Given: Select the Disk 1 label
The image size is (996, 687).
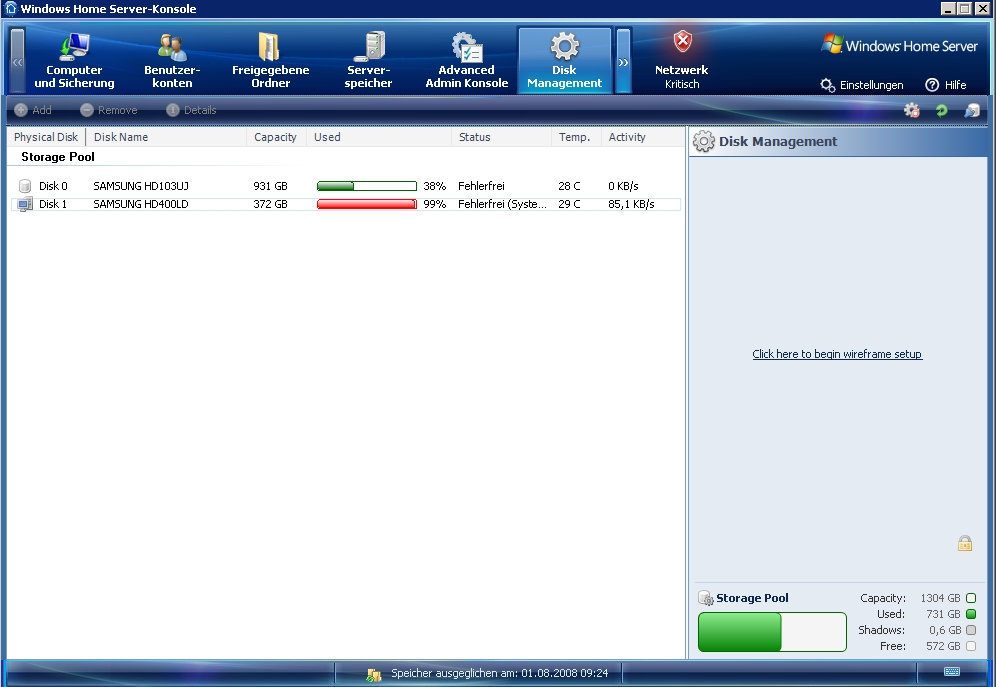Looking at the screenshot, I should (x=53, y=204).
